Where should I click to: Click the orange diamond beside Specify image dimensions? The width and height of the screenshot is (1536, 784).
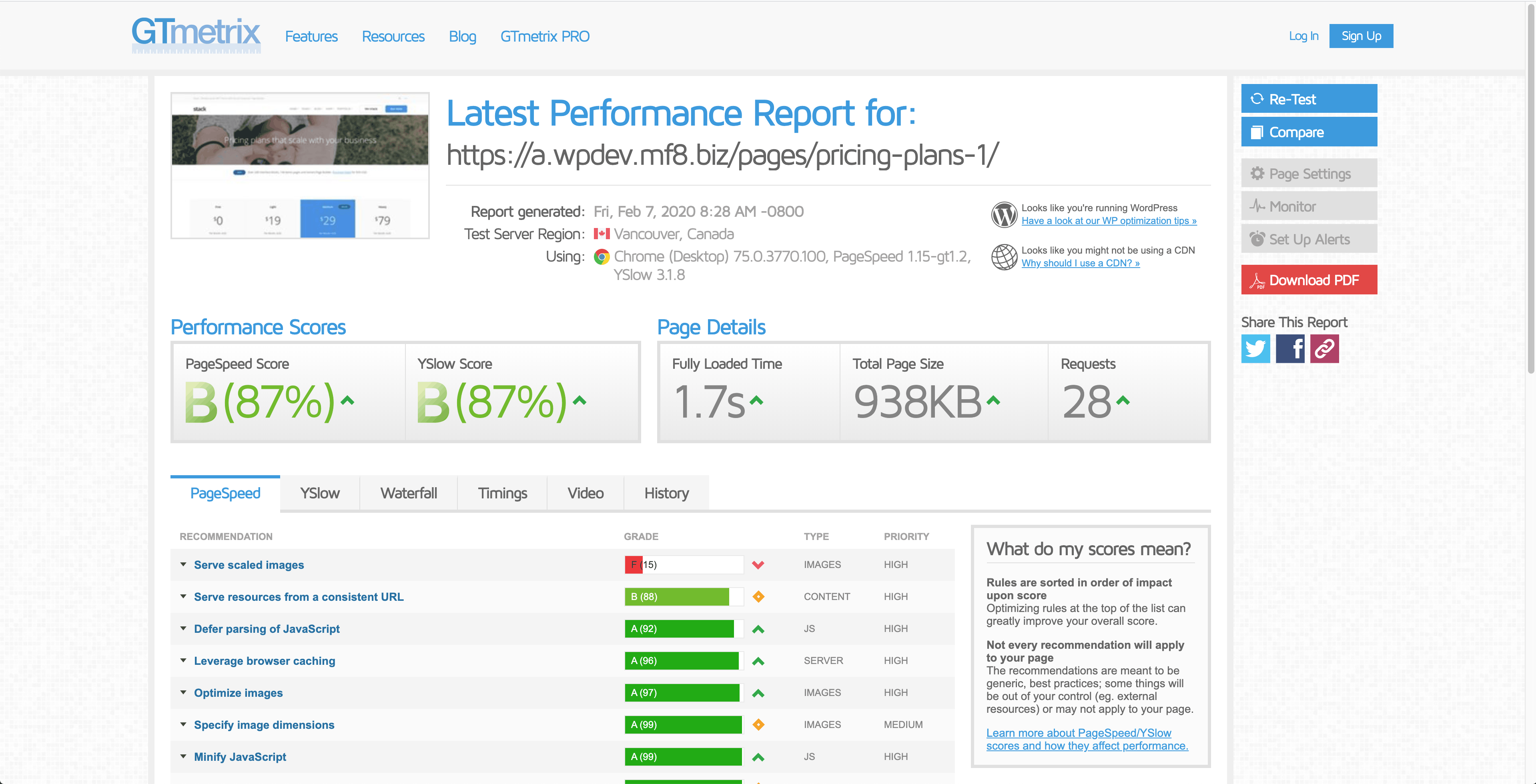click(758, 724)
